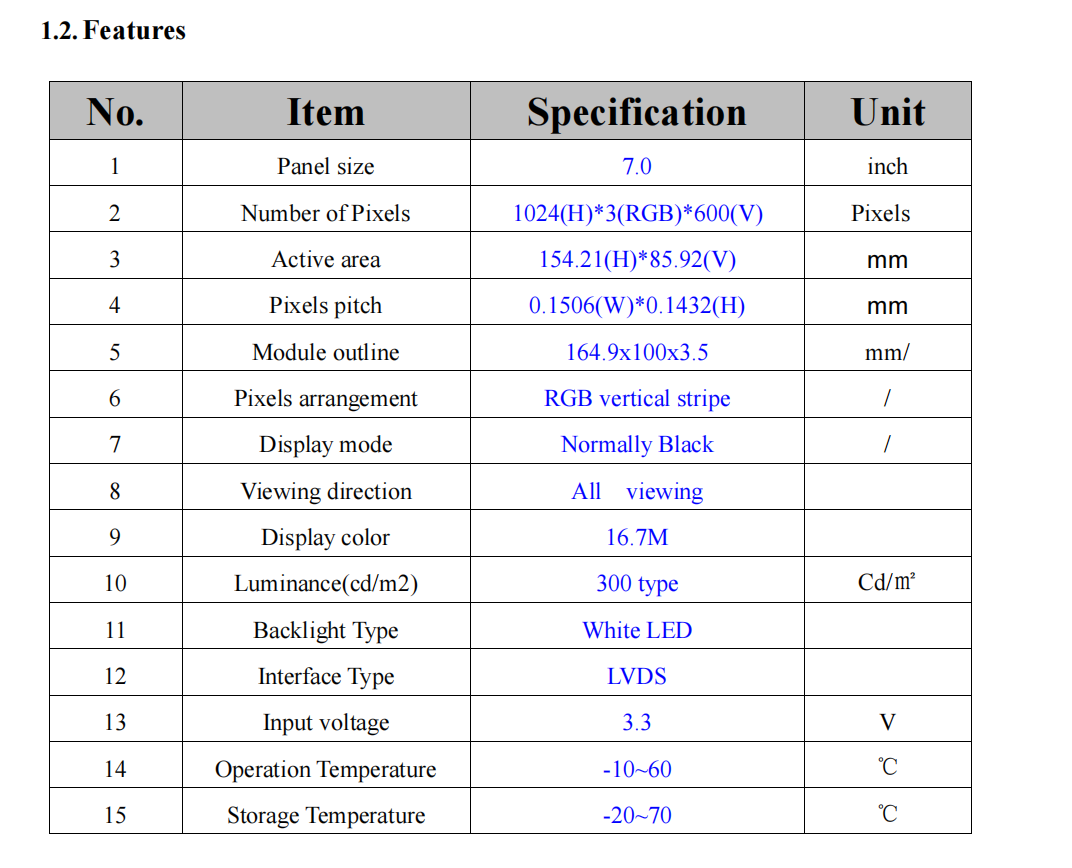This screenshot has height=868, width=1072.
Task: Click the "1.2. Features" section heading
Action: (x=113, y=31)
